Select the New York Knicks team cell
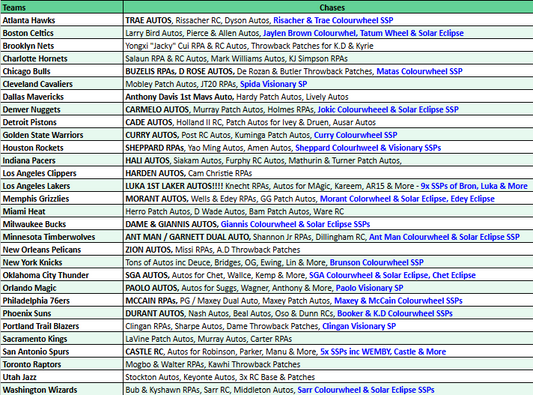The width and height of the screenshot is (533, 395). click(x=62, y=262)
